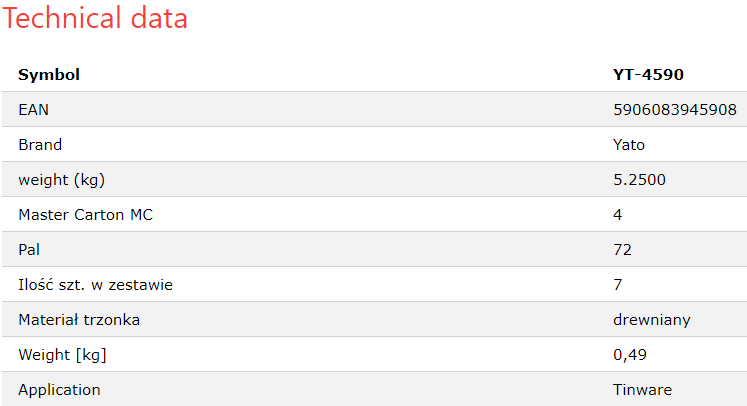Click the Pal row label

pyautogui.click(x=29, y=250)
